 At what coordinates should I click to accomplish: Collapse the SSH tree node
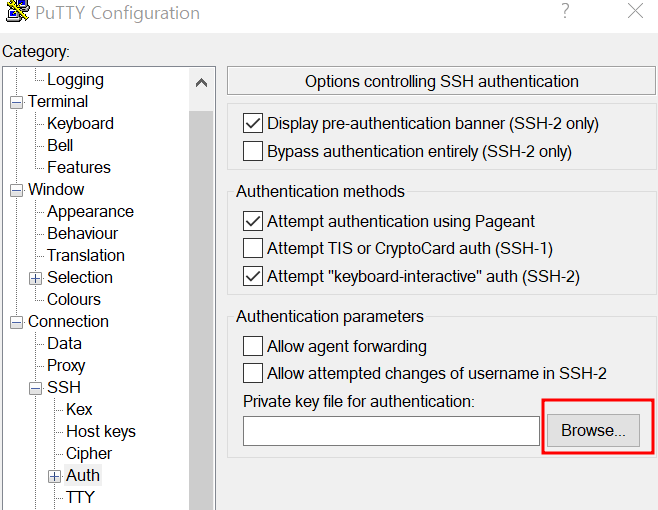point(36,388)
